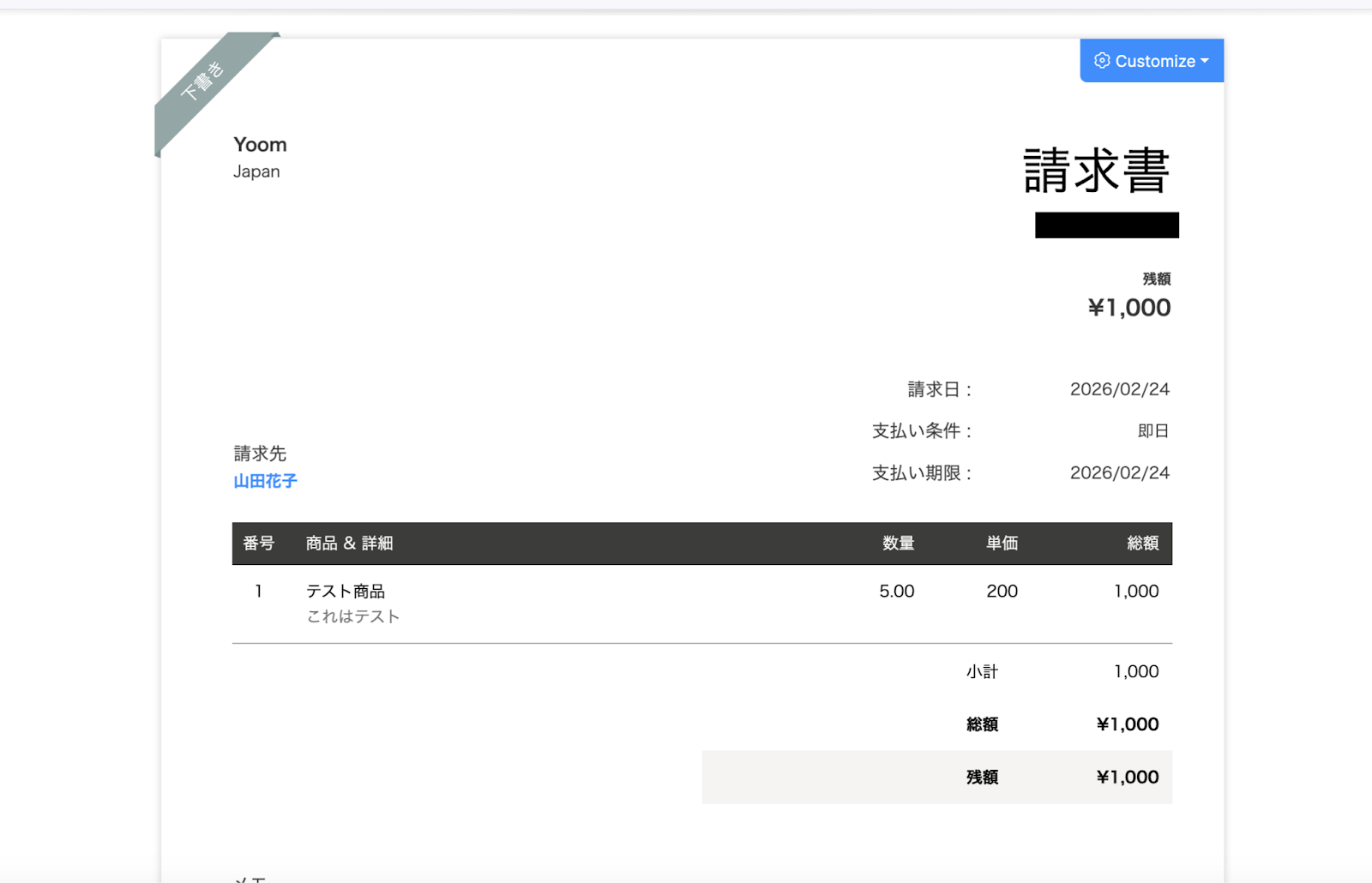Click the 5.00 quantity value

pos(896,592)
